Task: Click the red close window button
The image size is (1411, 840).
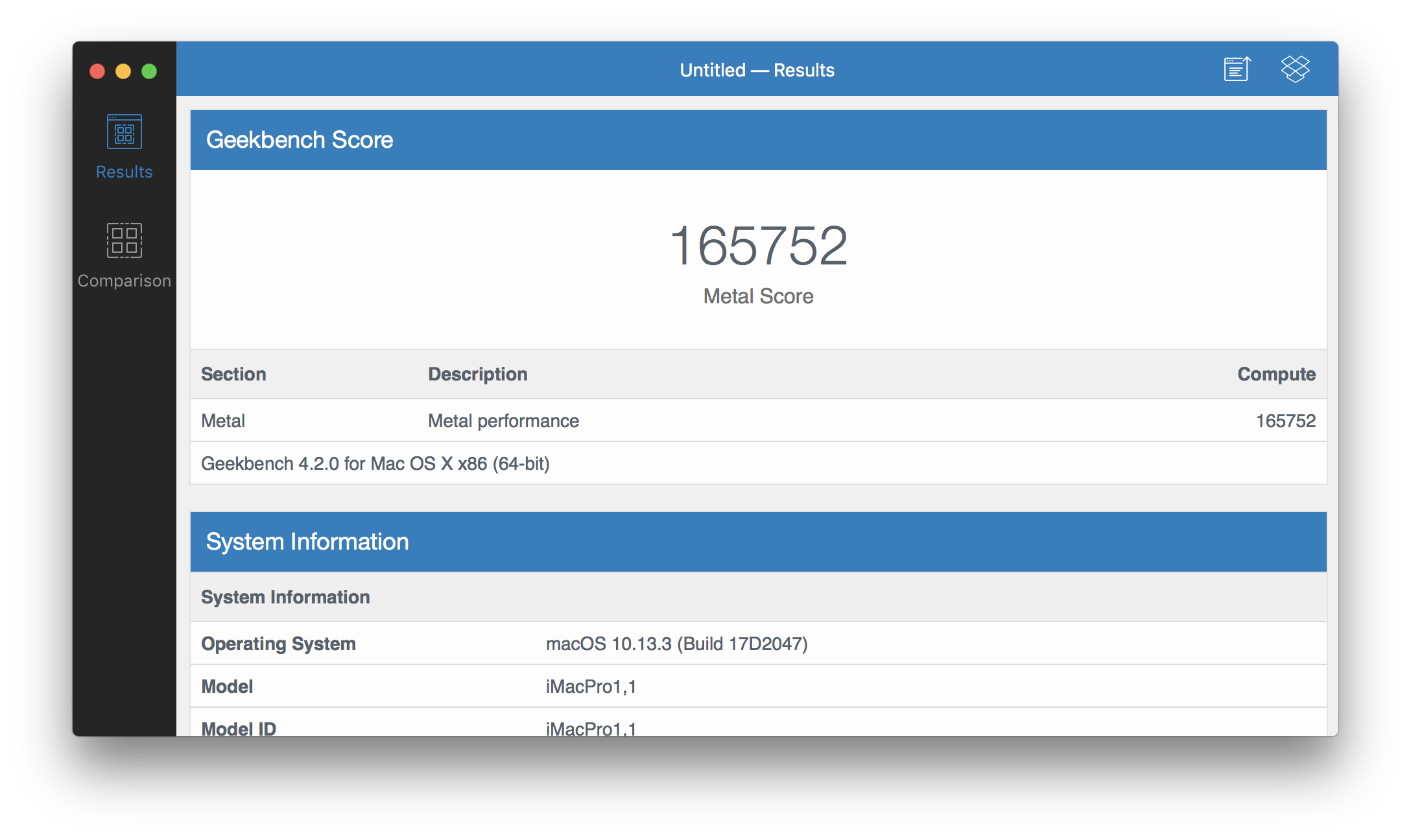Action: coord(97,71)
